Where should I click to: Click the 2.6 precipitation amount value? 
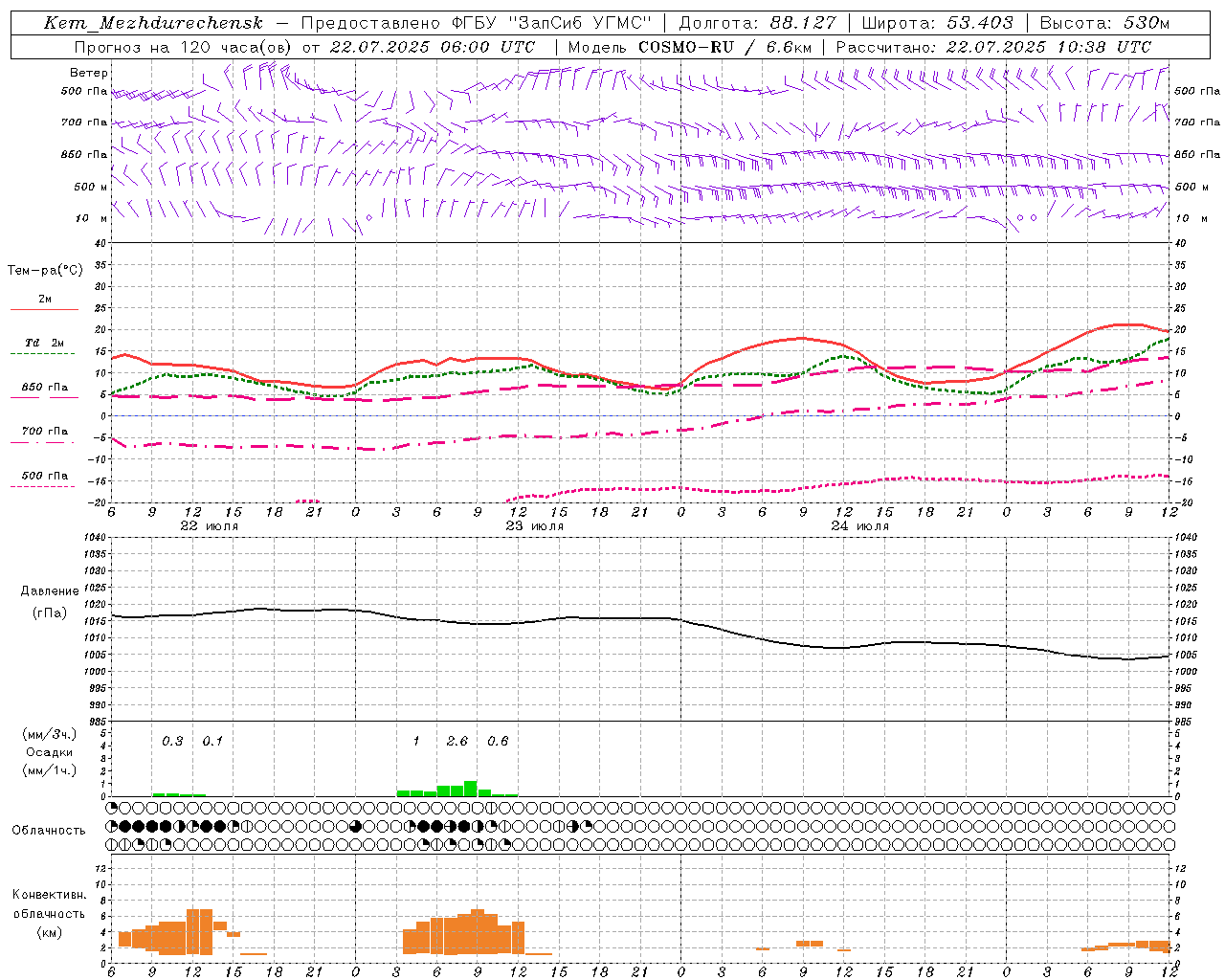[x=457, y=741]
